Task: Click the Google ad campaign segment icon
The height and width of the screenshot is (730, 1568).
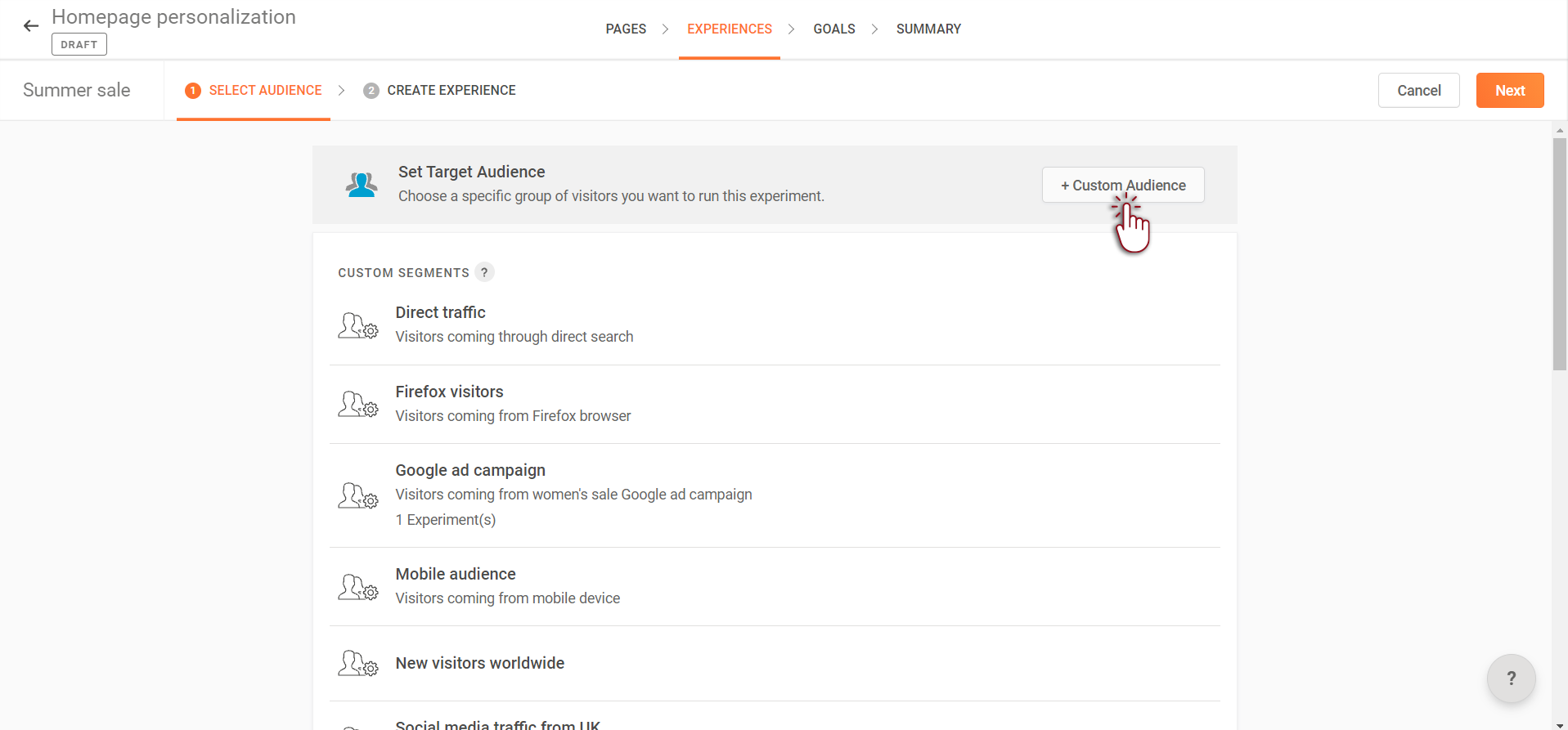Action: (x=357, y=495)
